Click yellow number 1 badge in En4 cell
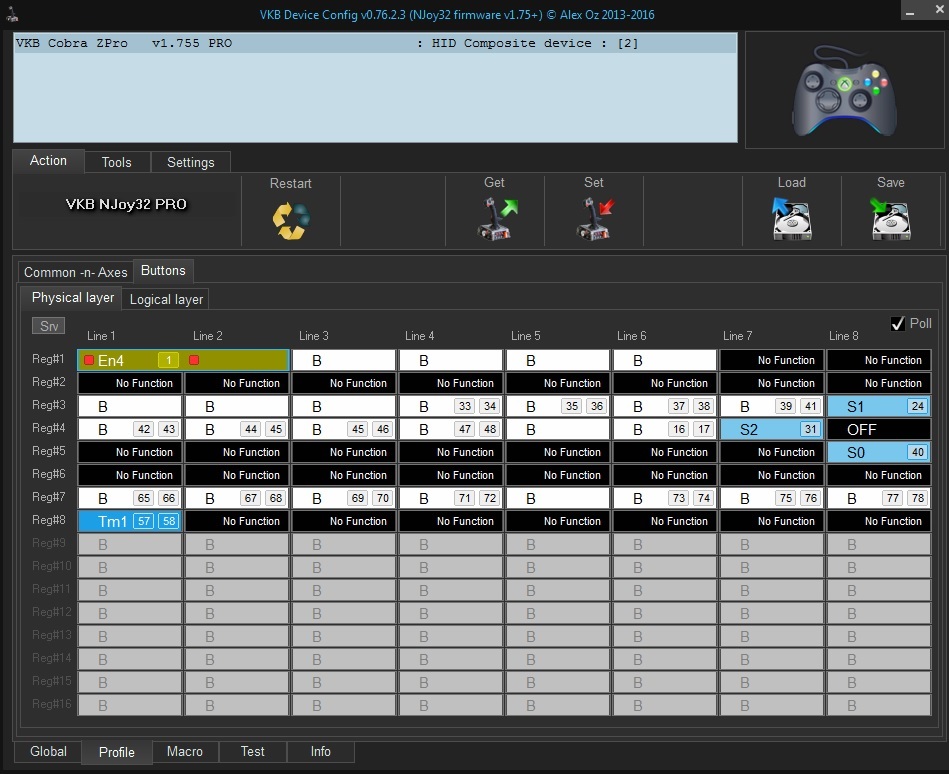 click(x=168, y=360)
